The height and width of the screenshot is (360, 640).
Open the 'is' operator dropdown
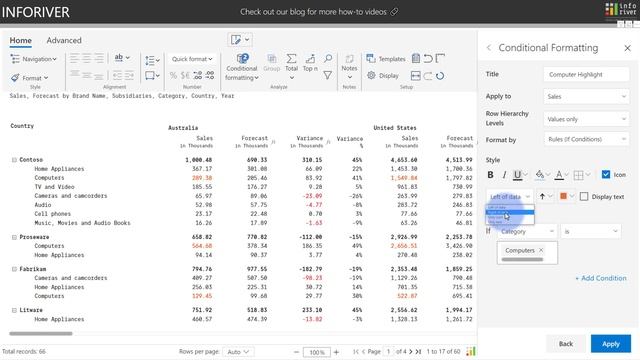590,231
